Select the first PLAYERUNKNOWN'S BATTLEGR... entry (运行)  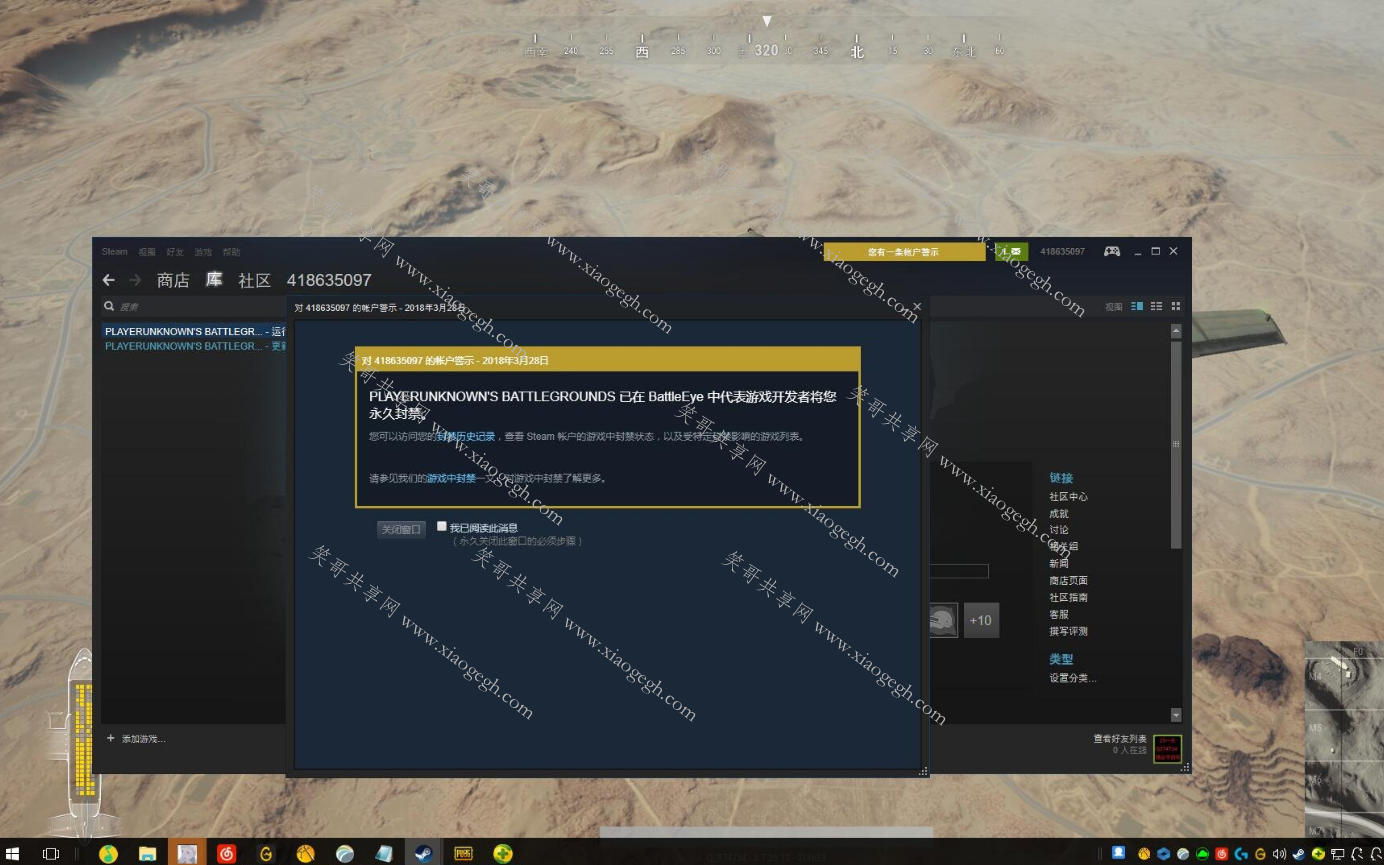194,331
